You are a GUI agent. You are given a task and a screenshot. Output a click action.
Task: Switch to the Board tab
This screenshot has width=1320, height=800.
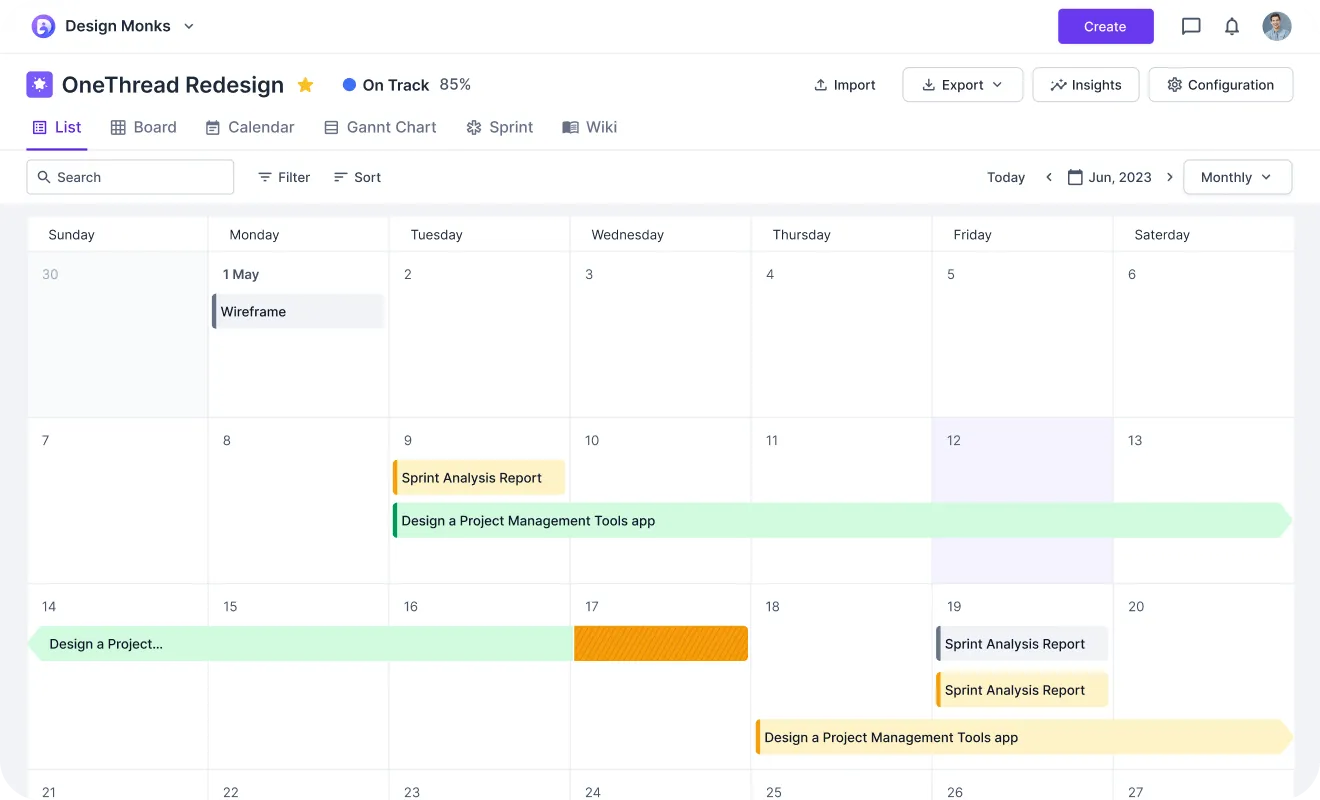click(143, 127)
